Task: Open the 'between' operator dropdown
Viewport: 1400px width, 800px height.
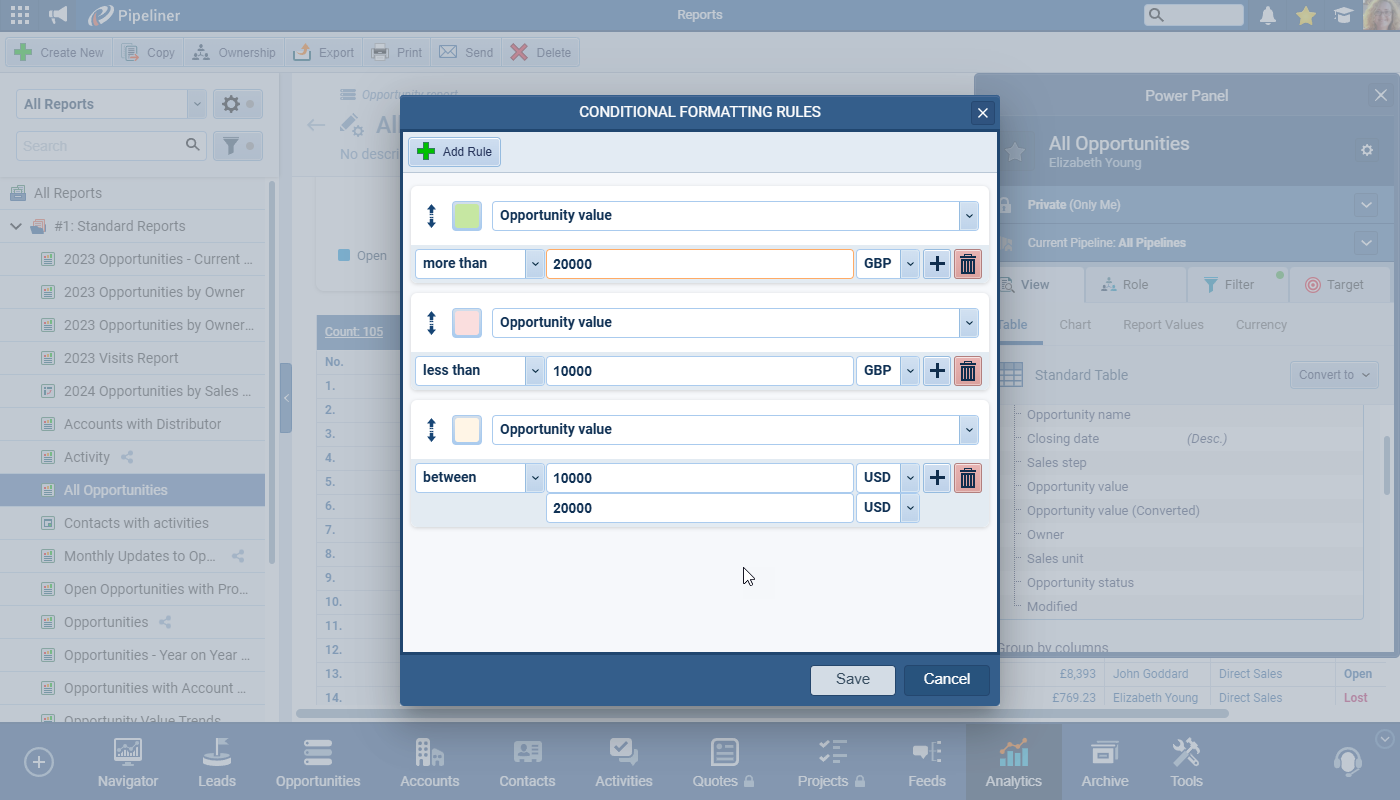Action: coord(479,478)
